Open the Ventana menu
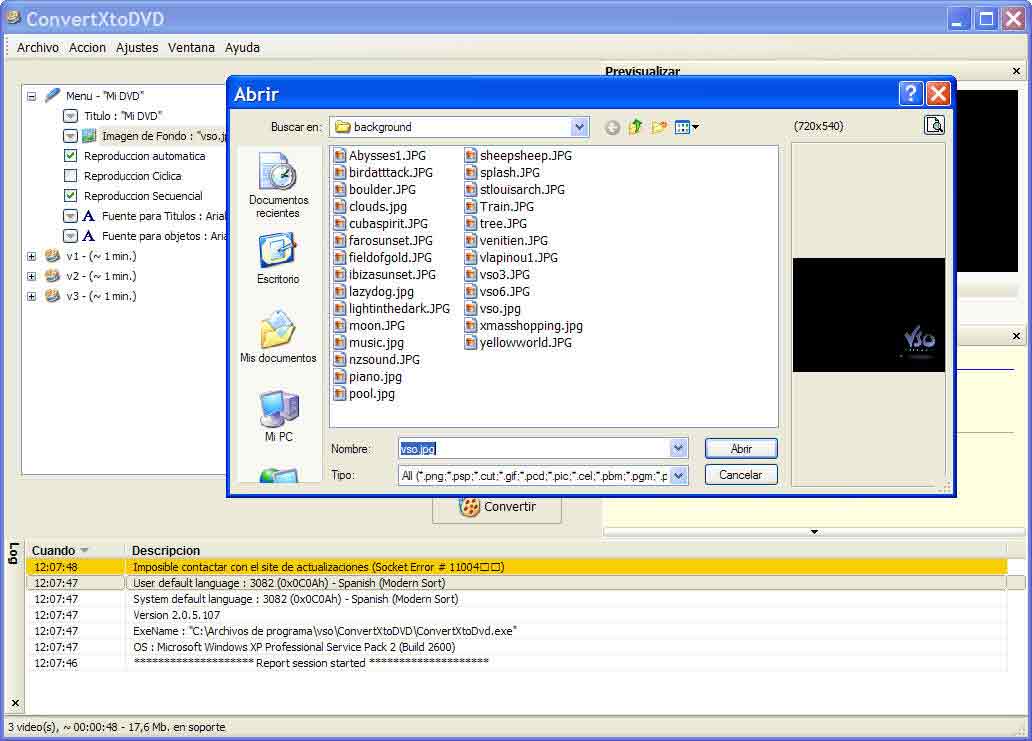1032x741 pixels. click(191, 47)
